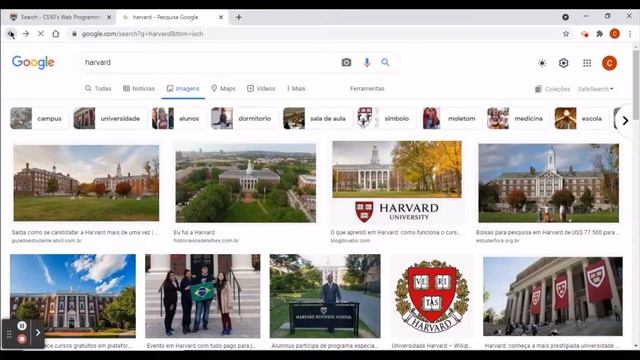Switch to the Todas results tab
The image size is (640, 360).
tap(98, 89)
